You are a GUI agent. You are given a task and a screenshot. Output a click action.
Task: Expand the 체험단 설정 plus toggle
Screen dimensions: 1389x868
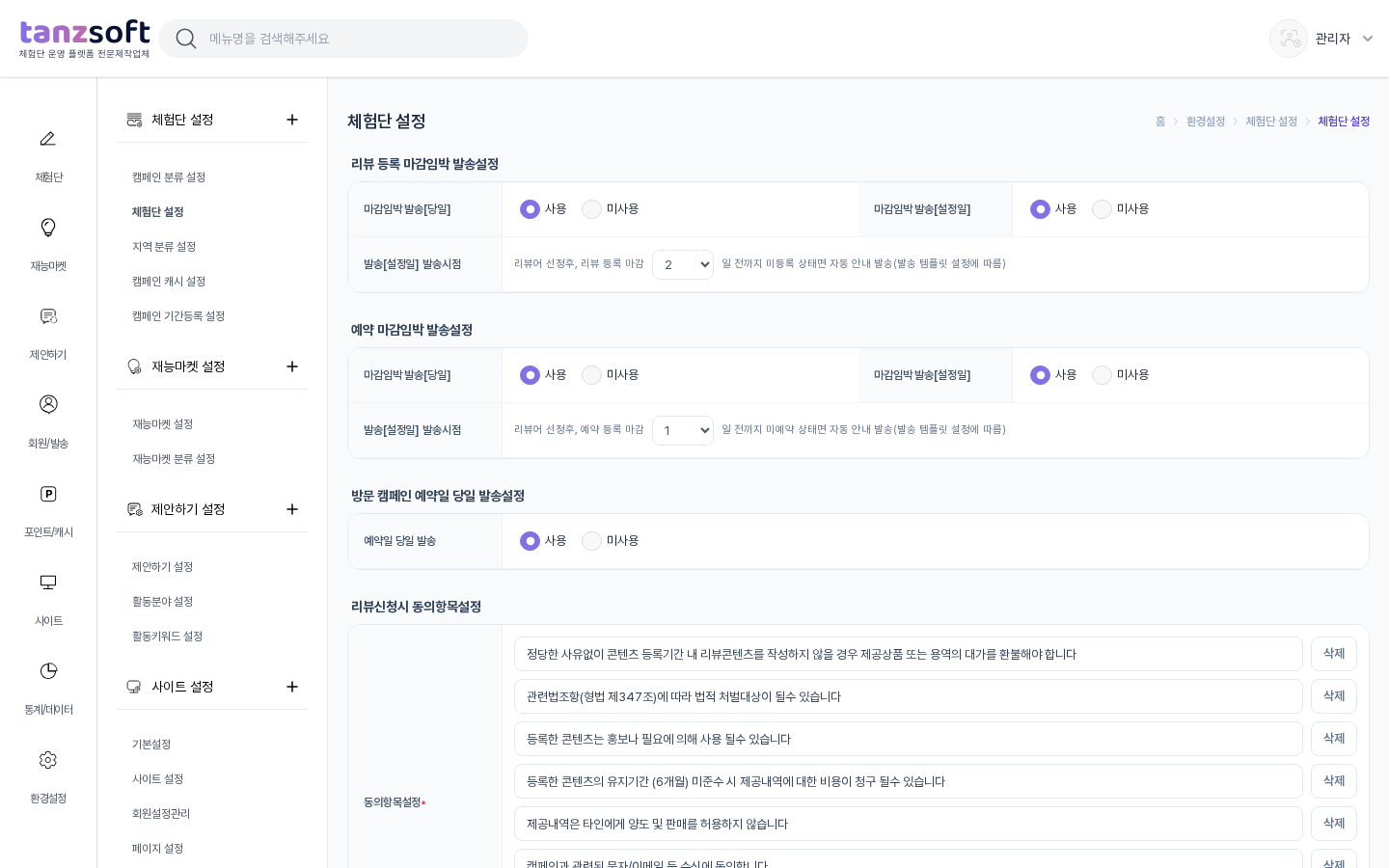292,120
